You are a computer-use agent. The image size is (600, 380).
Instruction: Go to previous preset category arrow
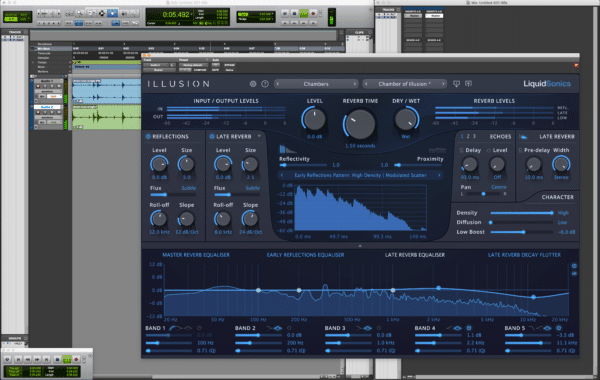(278, 84)
